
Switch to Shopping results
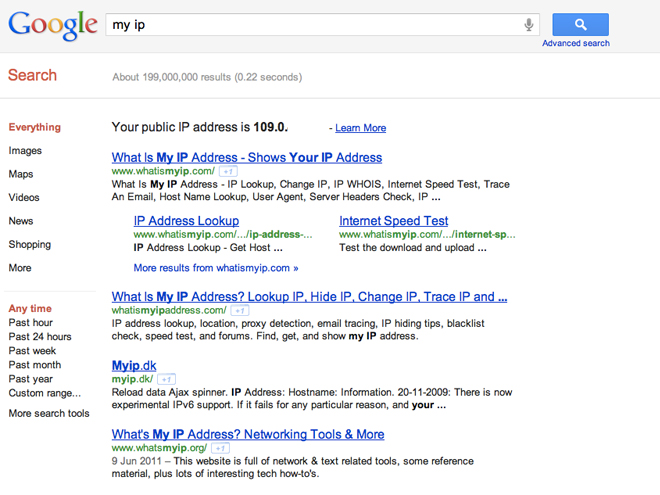click(x=29, y=245)
